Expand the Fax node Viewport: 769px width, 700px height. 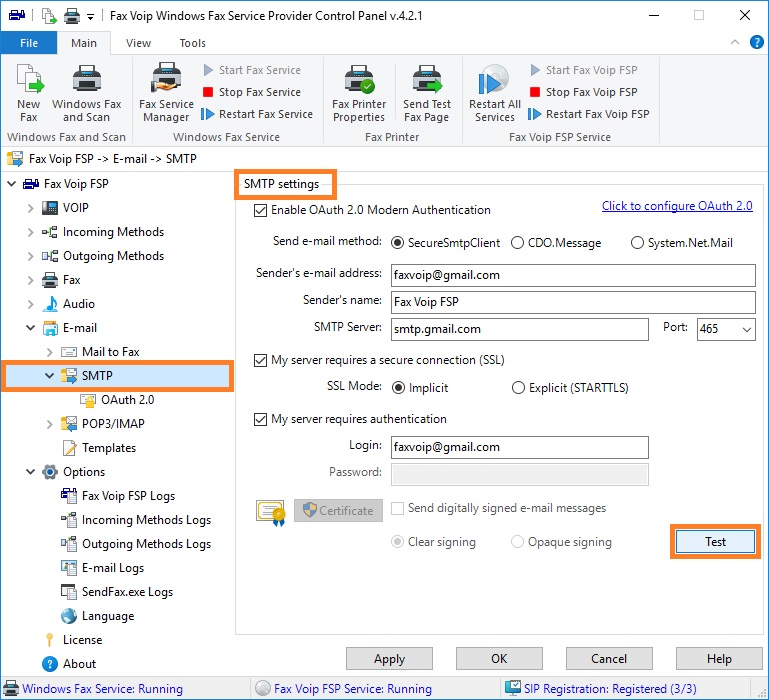(x=30, y=280)
